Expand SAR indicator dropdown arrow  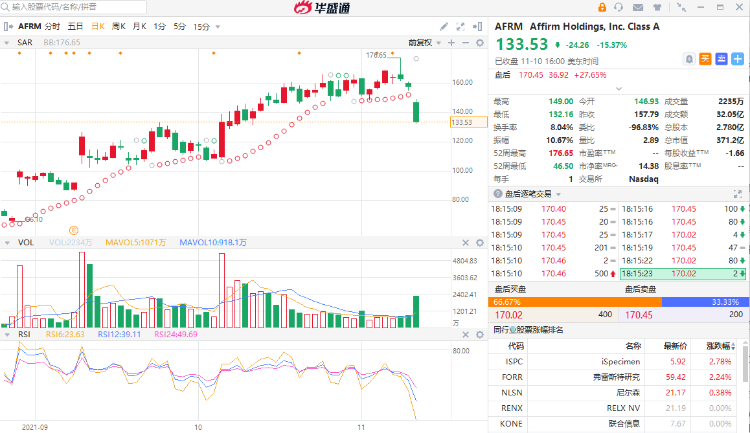point(7,43)
